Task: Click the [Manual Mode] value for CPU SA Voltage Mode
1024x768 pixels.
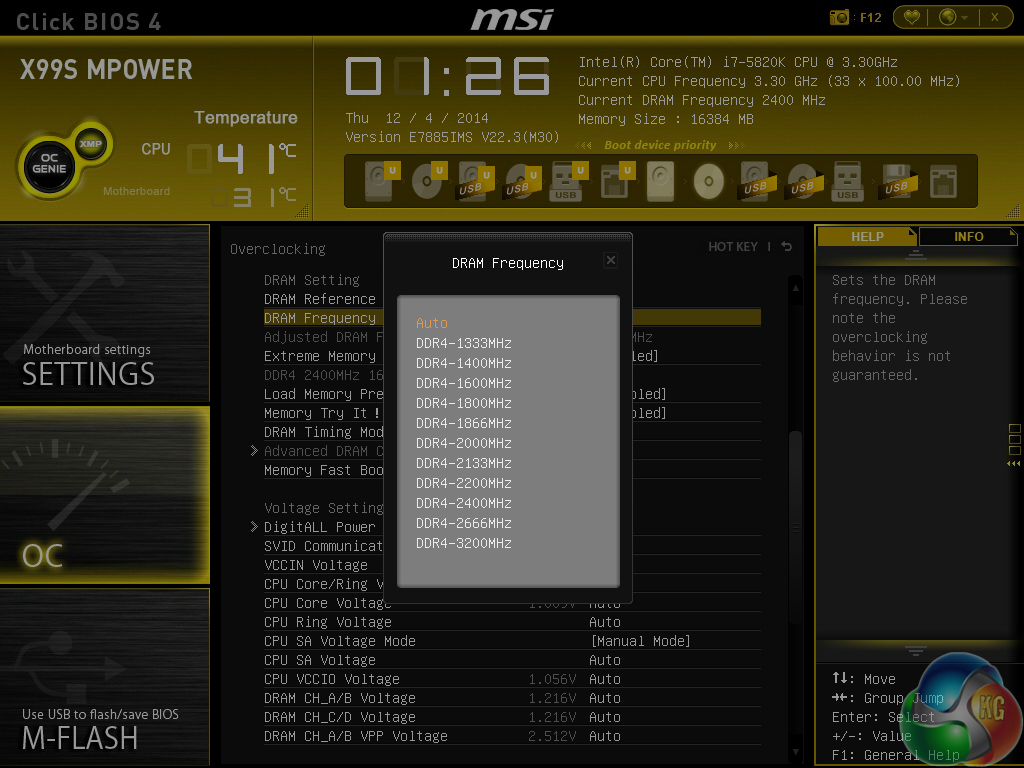Action: (640, 641)
